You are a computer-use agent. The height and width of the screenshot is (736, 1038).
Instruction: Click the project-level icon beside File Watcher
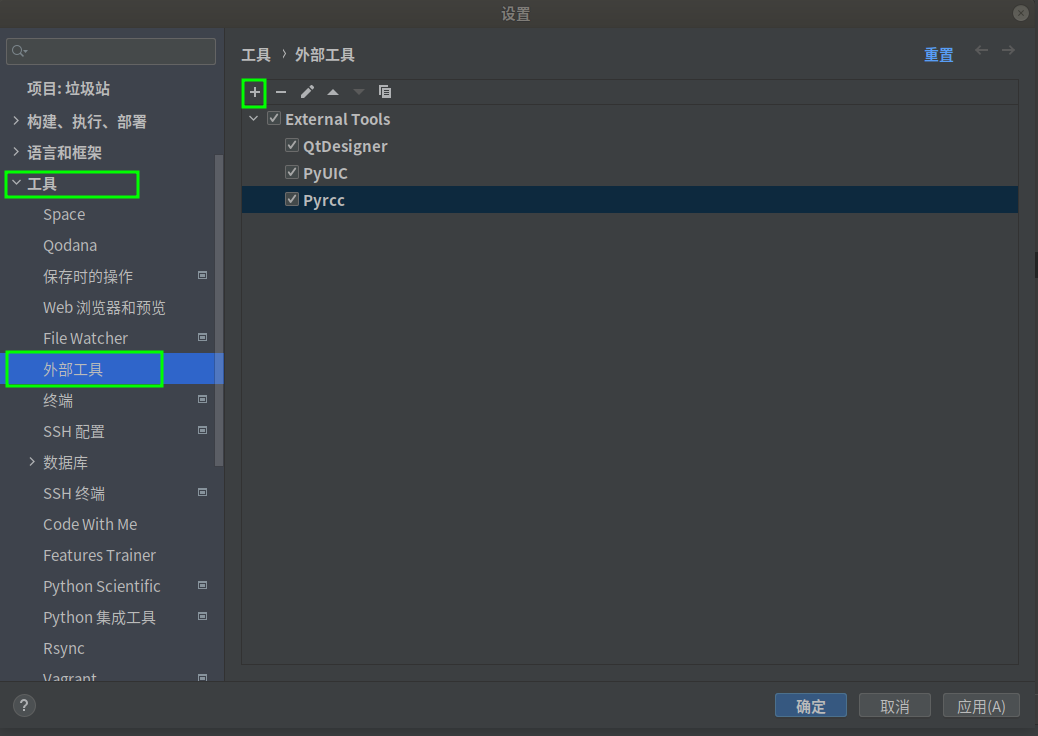tap(202, 338)
